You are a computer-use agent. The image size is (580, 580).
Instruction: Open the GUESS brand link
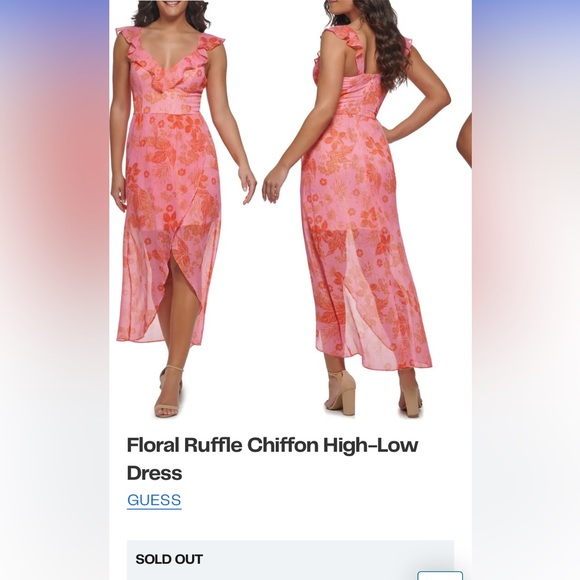154,500
